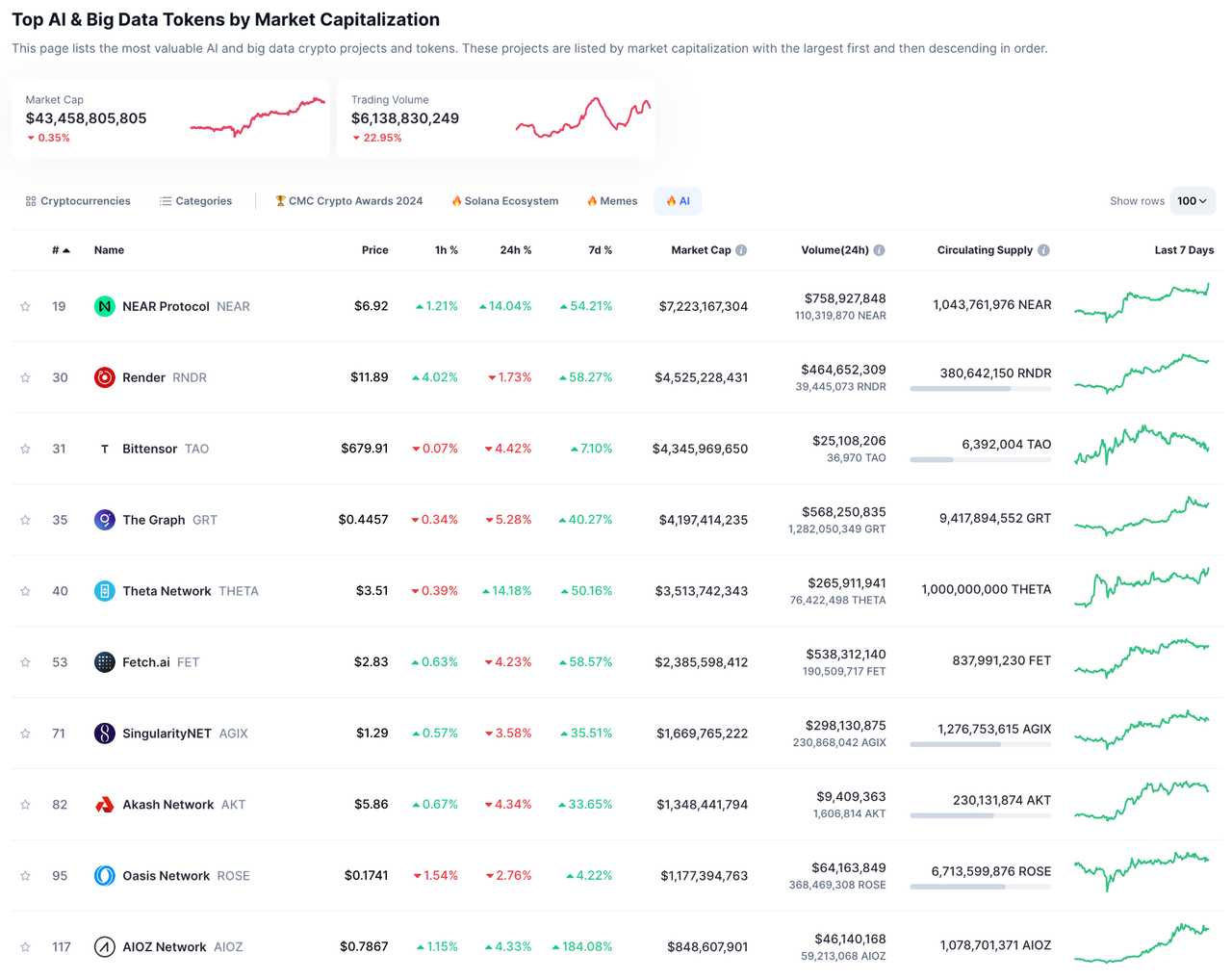Switch to the Solana Ecosystem tab

coord(504,201)
